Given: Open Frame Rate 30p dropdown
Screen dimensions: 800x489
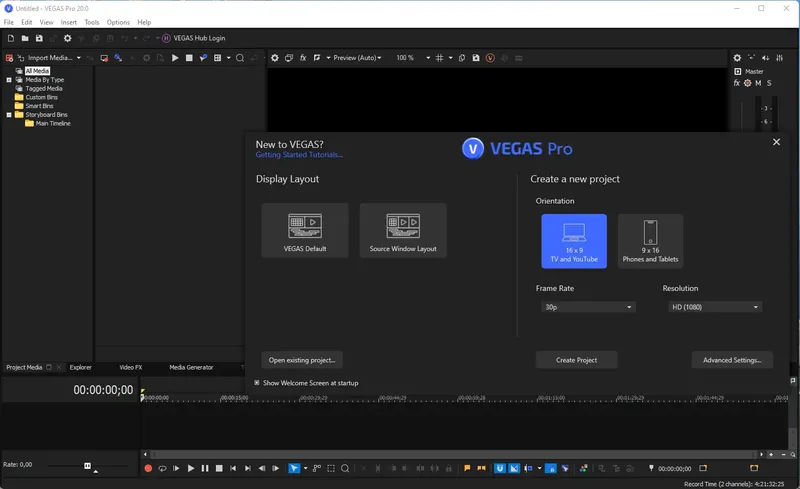Looking at the screenshot, I should [x=588, y=307].
